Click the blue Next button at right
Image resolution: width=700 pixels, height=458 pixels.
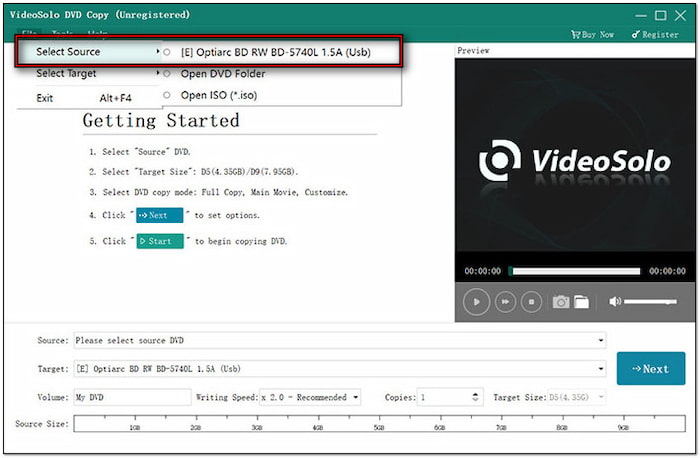649,369
